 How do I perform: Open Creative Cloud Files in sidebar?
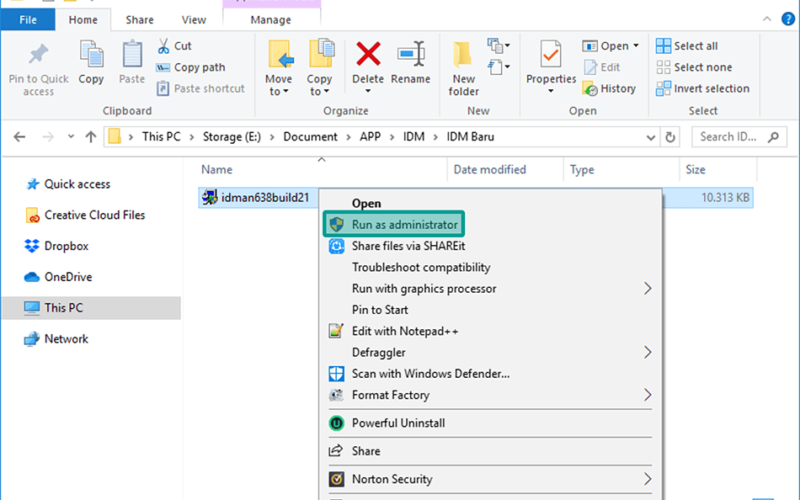[x=94, y=215]
